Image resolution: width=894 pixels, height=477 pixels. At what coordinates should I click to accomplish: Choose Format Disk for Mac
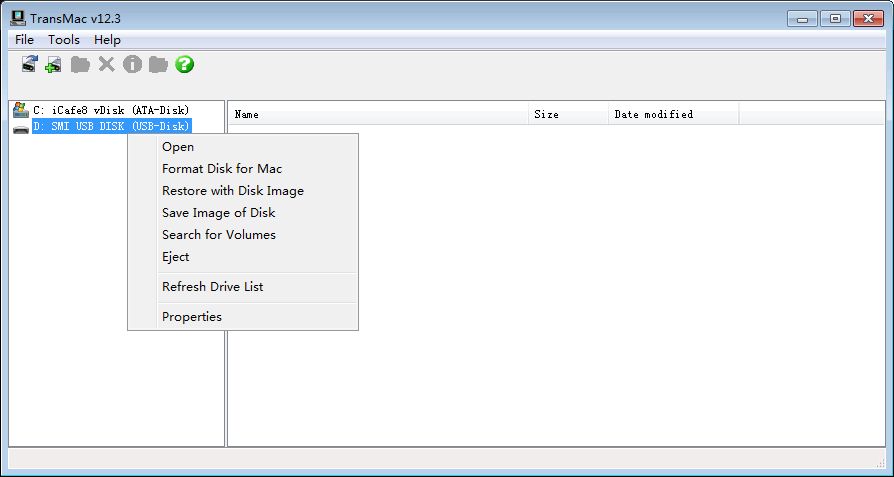(x=222, y=169)
